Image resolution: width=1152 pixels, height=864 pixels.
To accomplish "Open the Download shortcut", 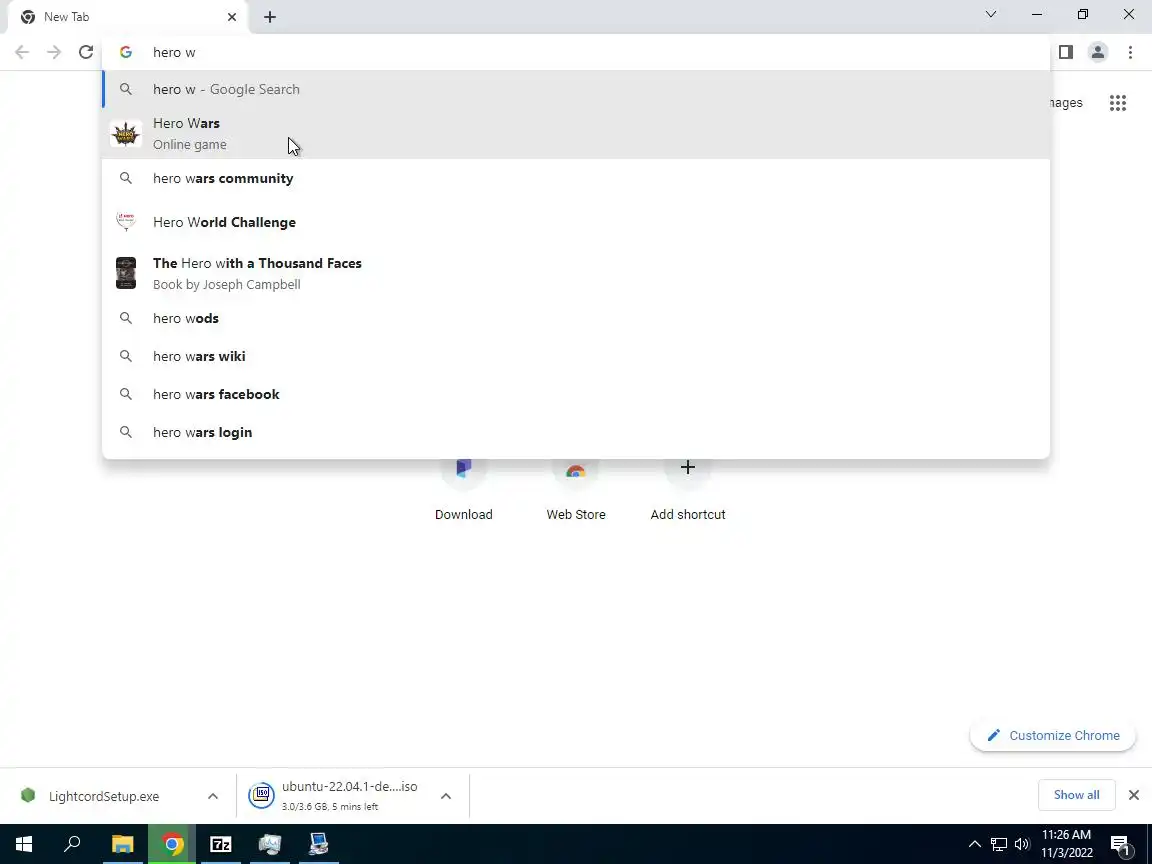I will click(464, 489).
